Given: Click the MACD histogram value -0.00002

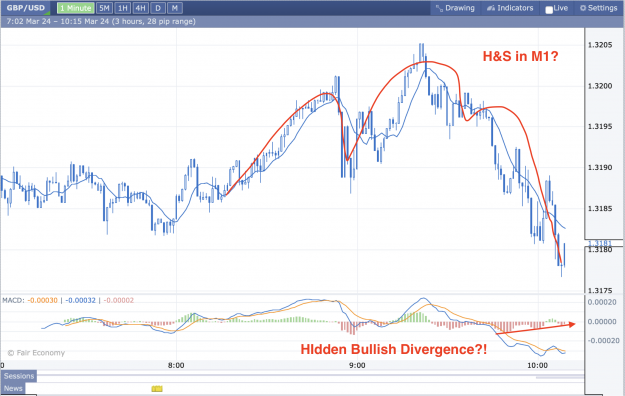Looking at the screenshot, I should 119,300.
